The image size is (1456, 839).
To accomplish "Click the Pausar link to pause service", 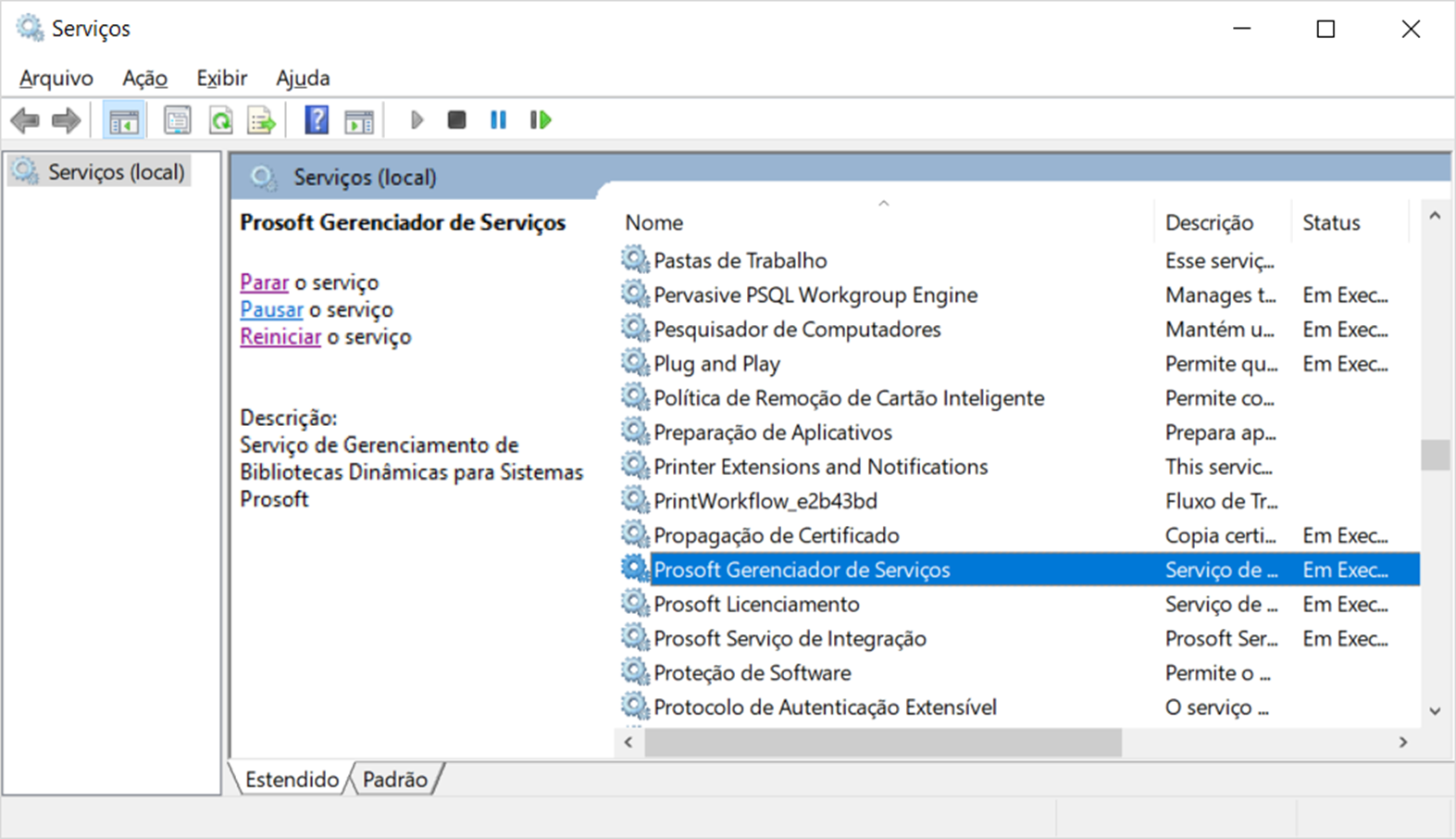I will [271, 309].
